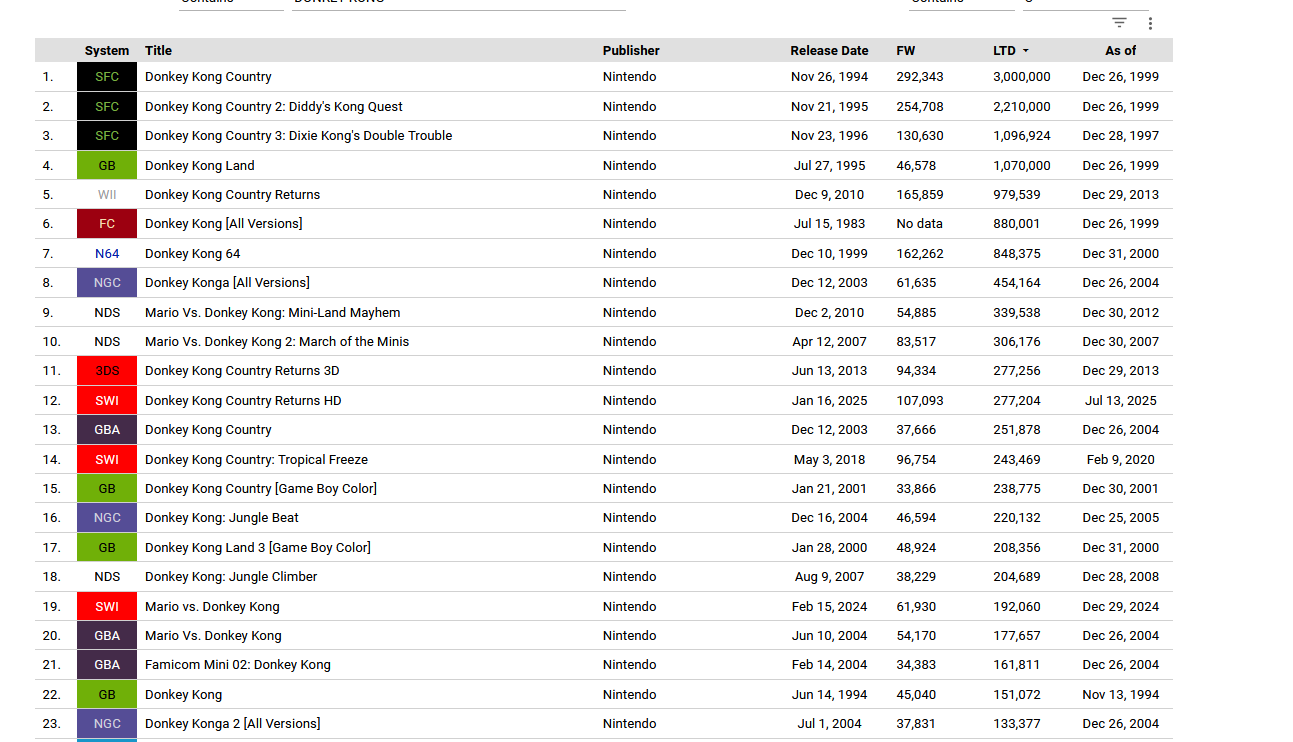
Task: Select title 'Donkey Kong Country [Game Boy Color]'
Action: [x=261, y=489]
